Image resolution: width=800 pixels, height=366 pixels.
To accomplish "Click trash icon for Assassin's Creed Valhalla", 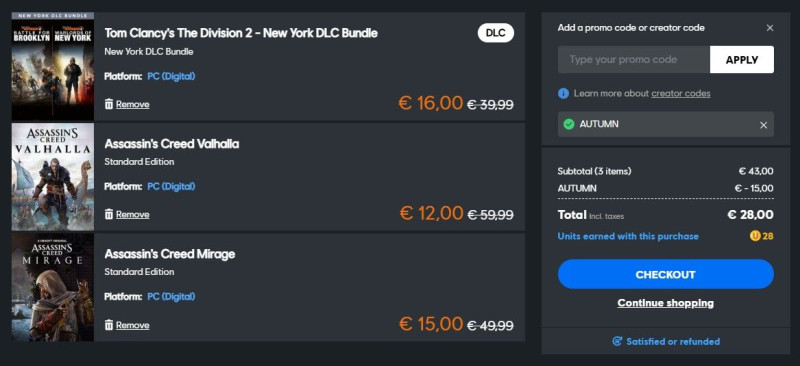I will pyautogui.click(x=109, y=214).
